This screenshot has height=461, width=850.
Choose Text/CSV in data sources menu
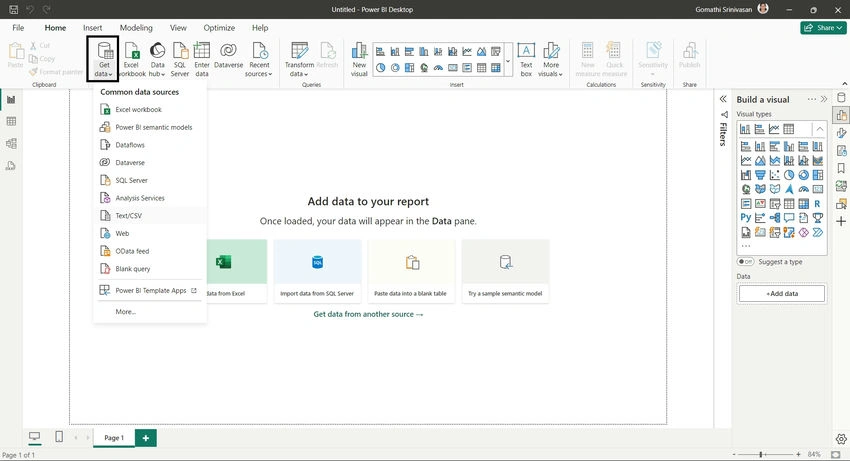[x=150, y=216]
